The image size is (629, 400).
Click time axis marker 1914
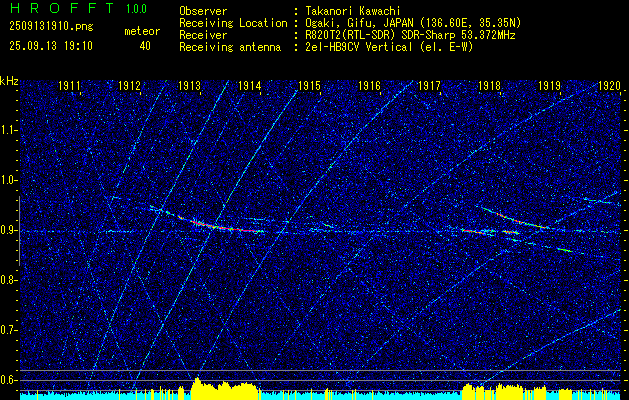250,85
